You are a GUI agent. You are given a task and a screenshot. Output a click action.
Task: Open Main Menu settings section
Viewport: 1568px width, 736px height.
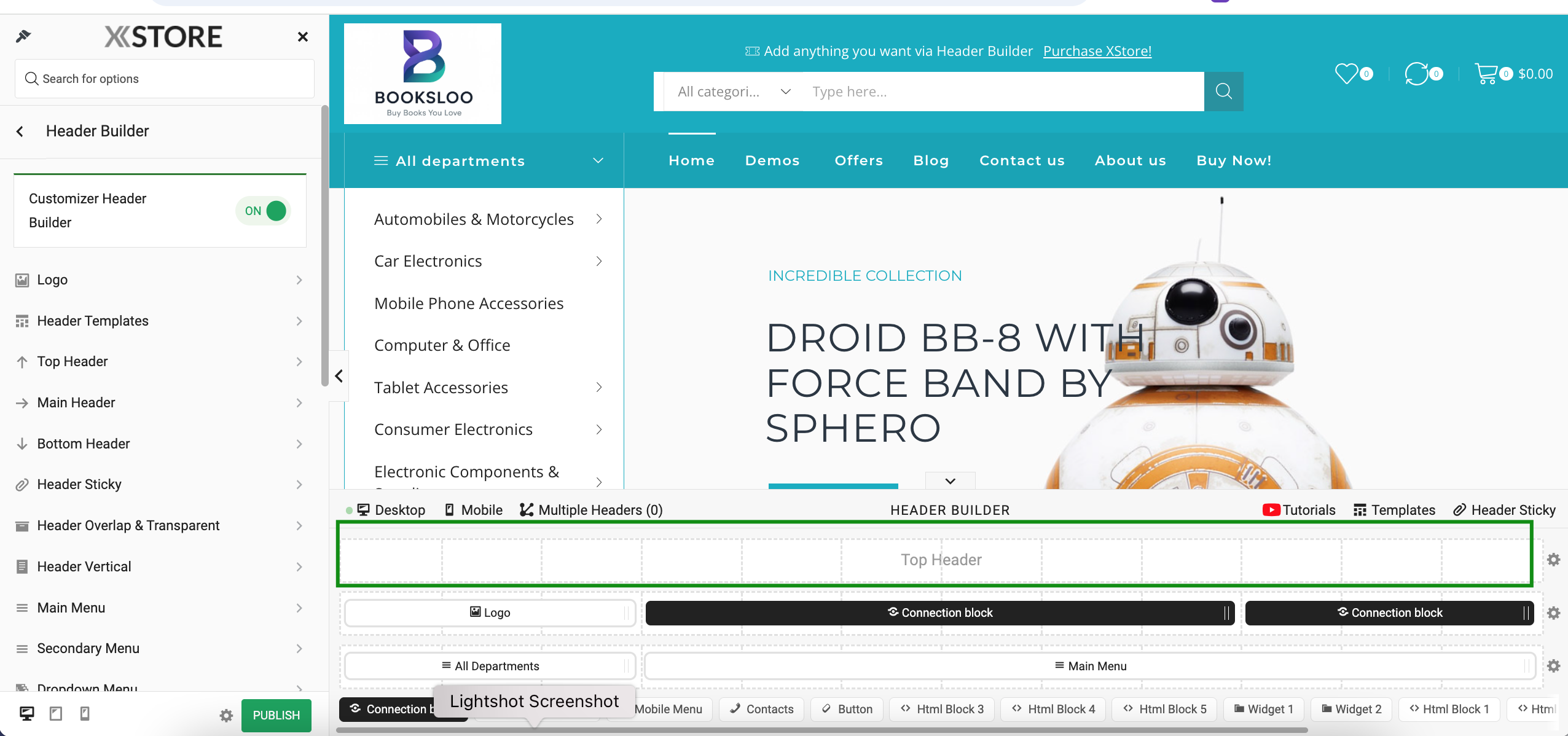click(x=160, y=608)
